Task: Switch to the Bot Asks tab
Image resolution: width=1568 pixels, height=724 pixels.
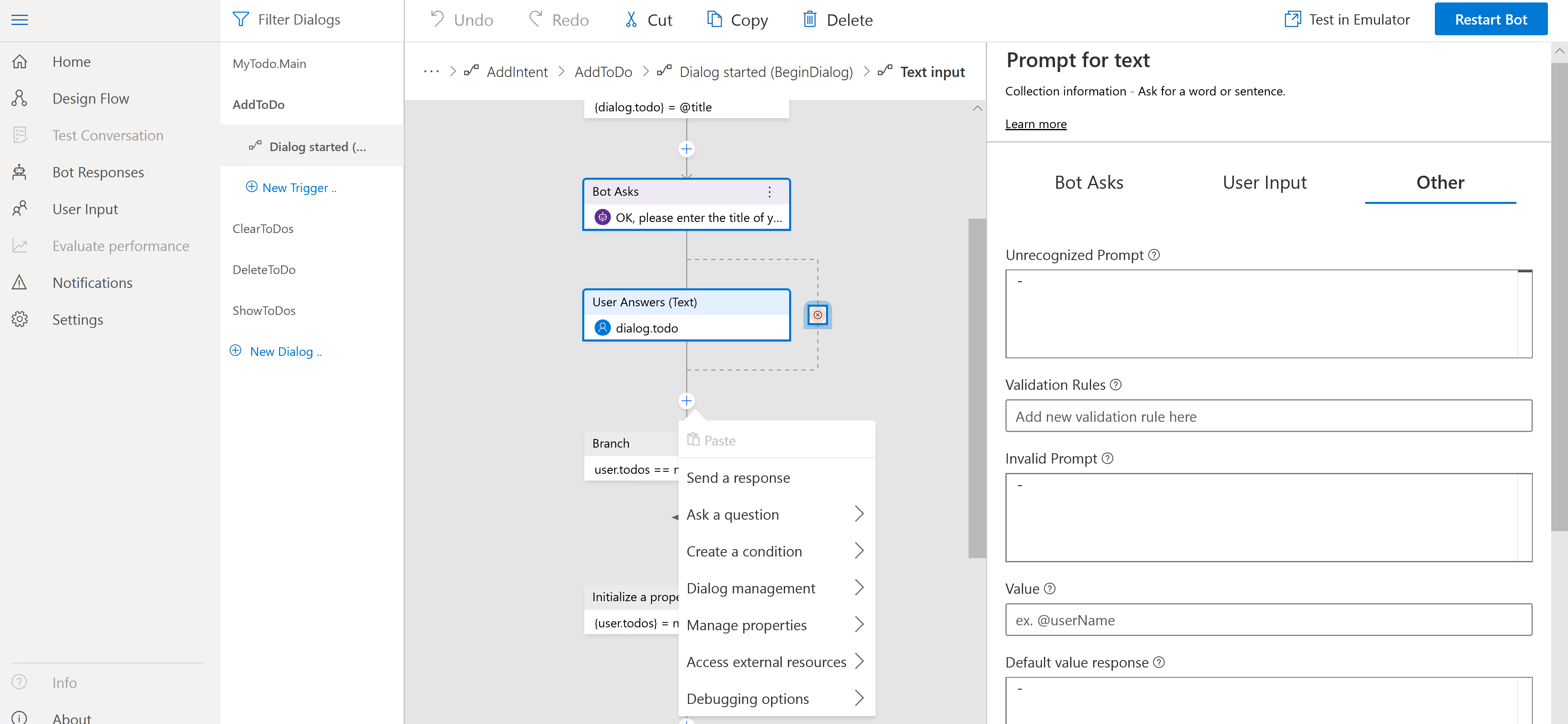Action: click(1088, 183)
